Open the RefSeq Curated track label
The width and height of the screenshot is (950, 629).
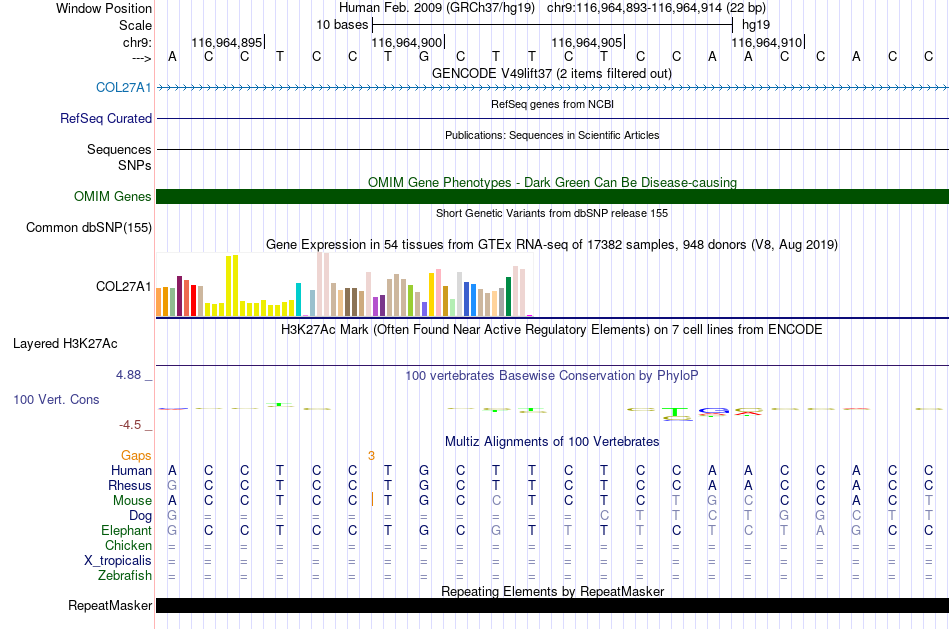point(106,118)
